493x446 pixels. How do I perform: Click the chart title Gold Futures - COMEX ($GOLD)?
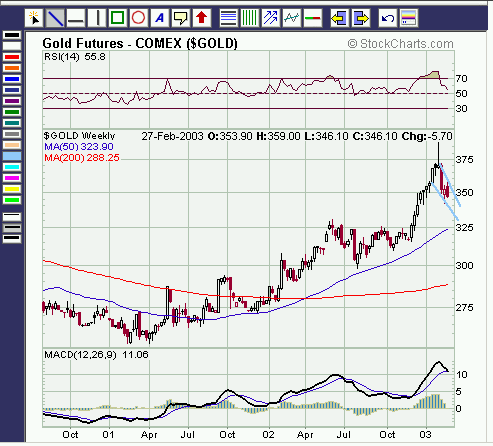(140, 44)
